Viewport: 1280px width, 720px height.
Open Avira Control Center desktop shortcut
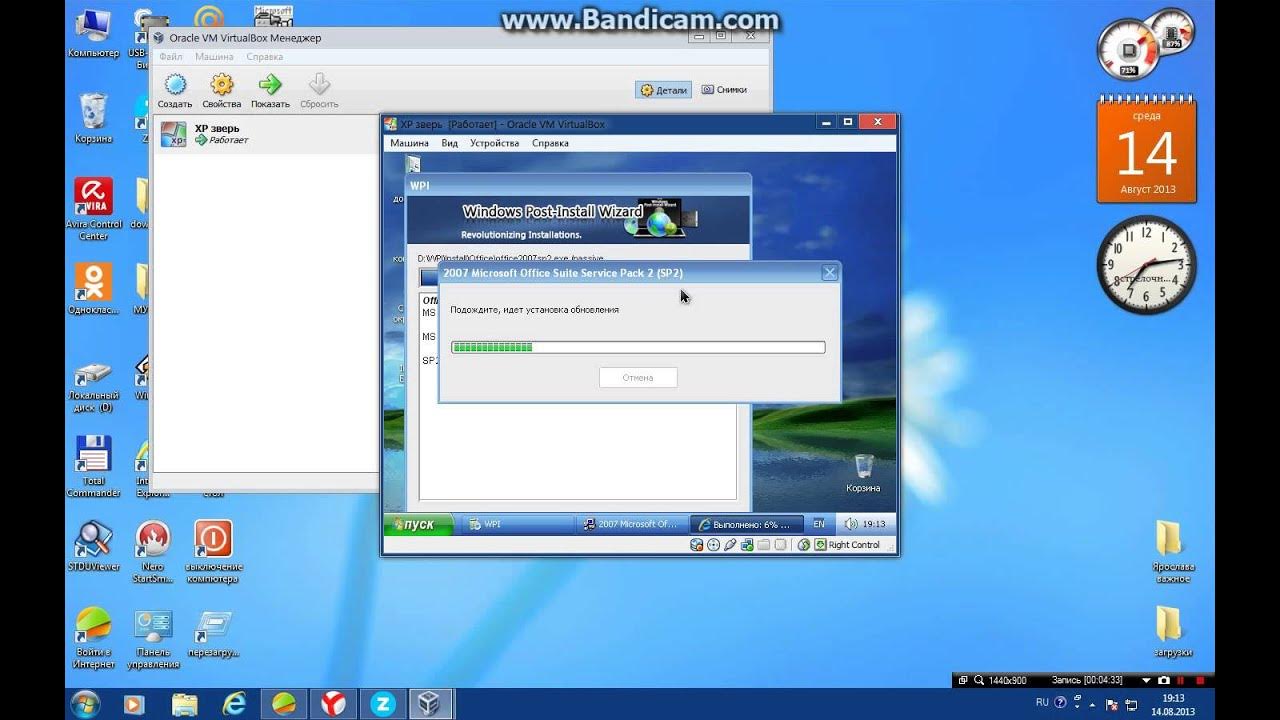tap(93, 209)
